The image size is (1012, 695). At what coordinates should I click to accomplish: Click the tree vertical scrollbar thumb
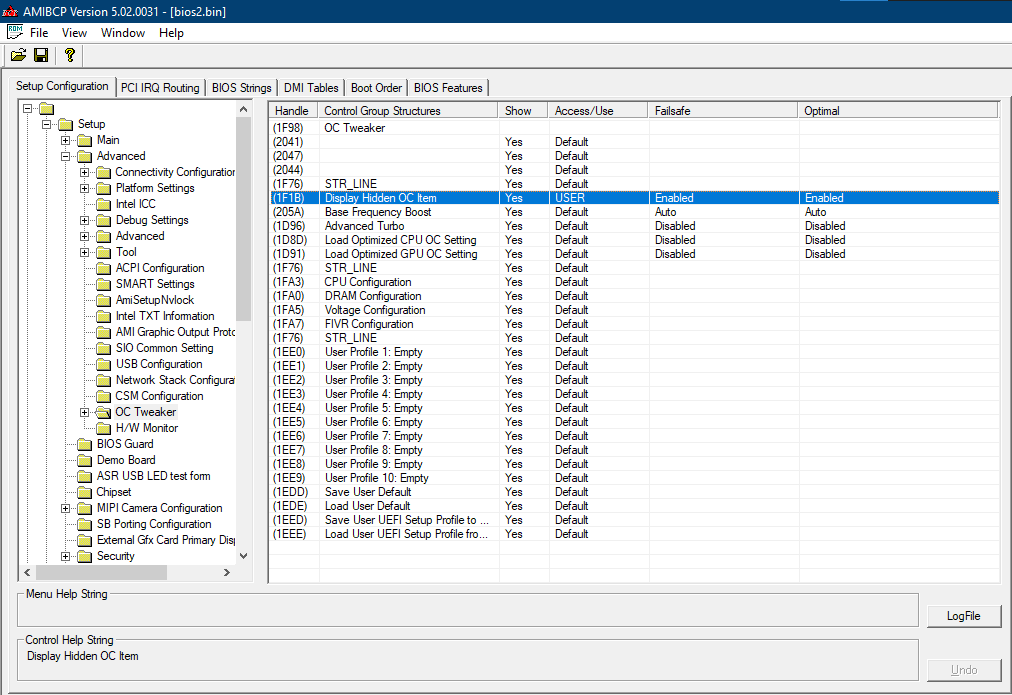[243, 219]
